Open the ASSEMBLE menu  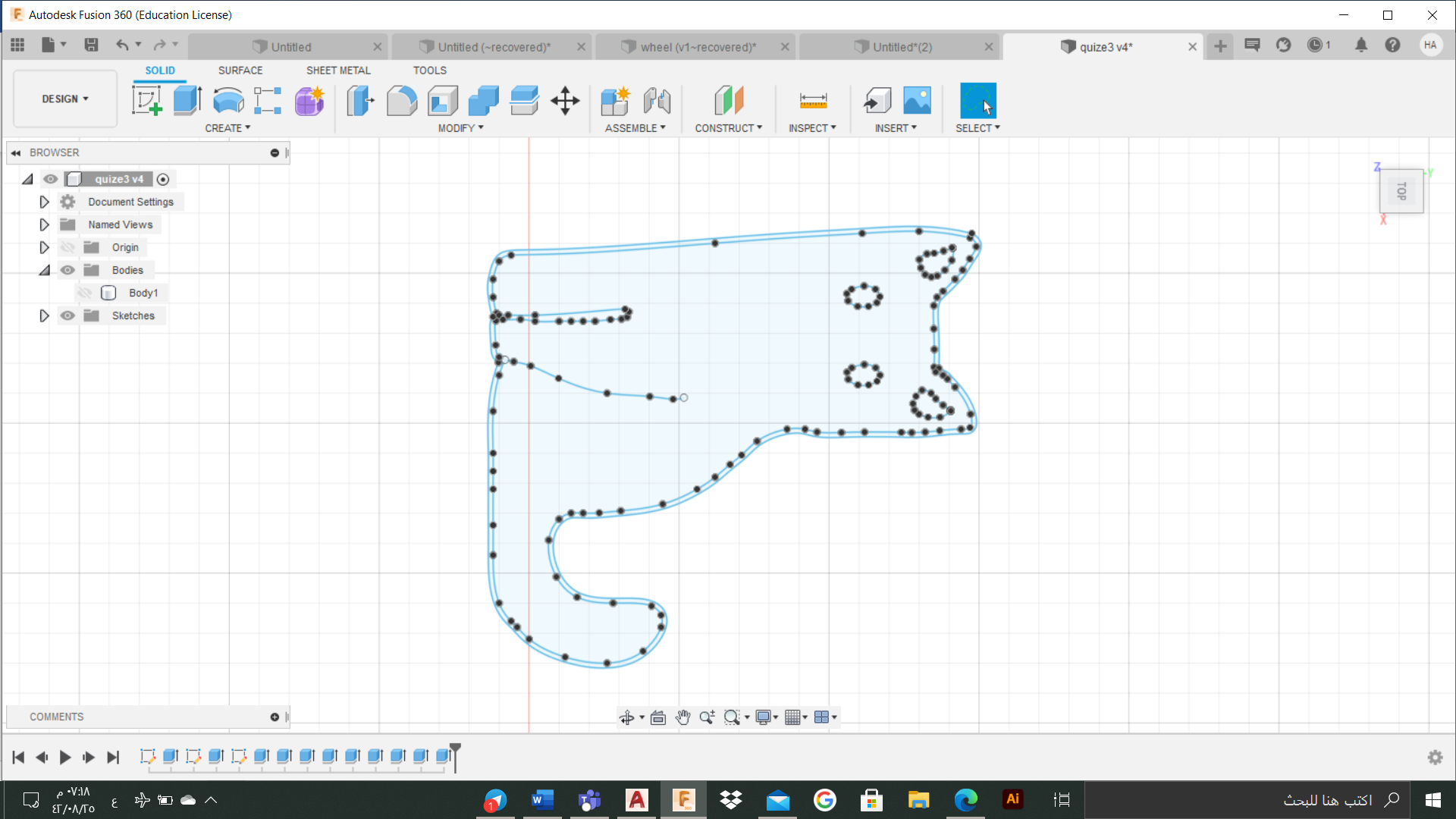[635, 128]
